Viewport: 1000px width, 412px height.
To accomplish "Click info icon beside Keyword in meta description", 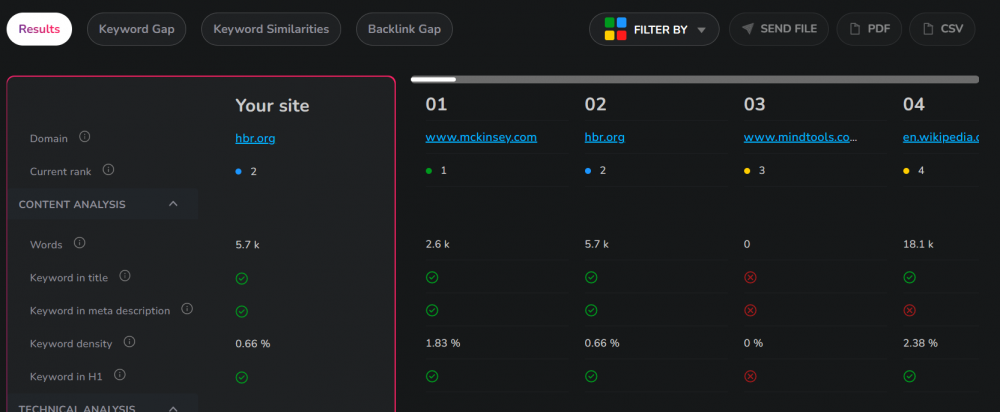I will pos(187,309).
